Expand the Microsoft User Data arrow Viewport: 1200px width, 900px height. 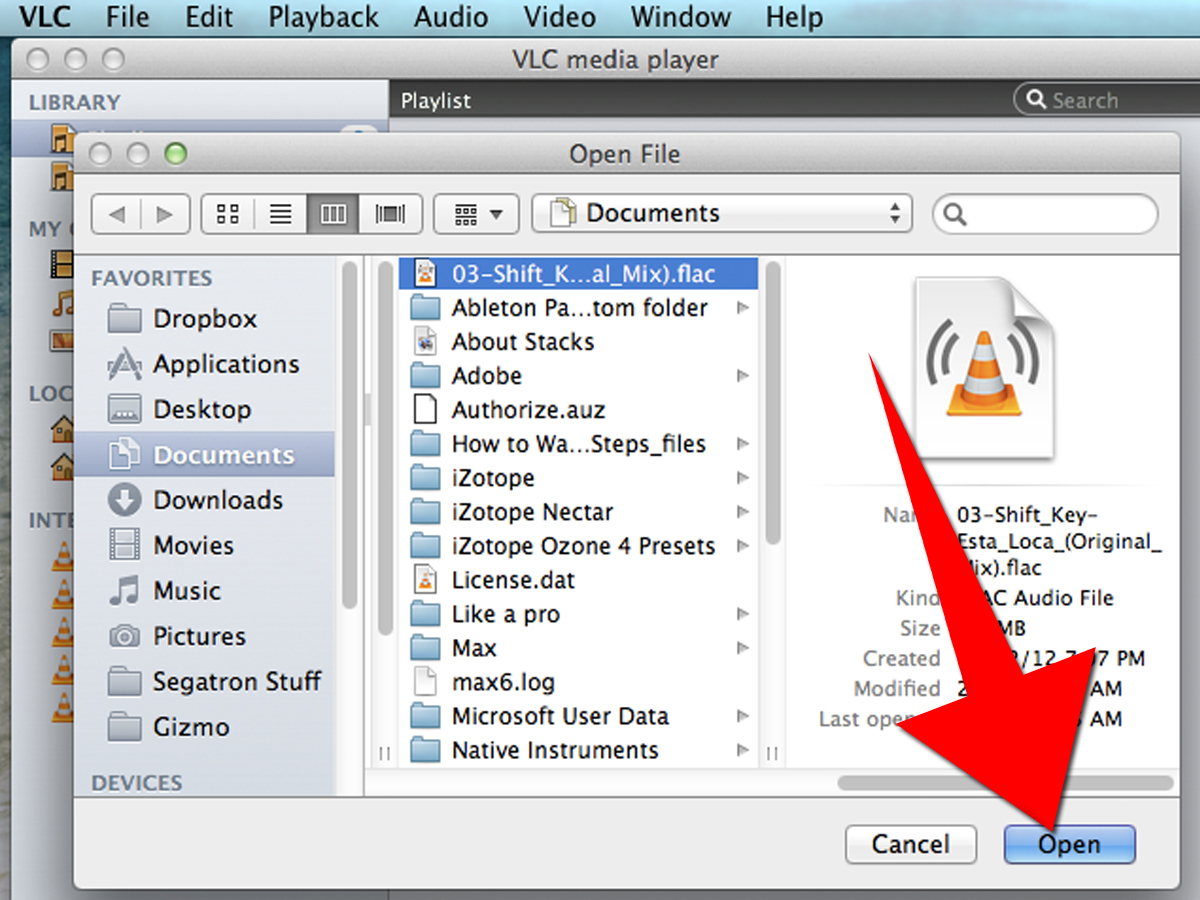click(742, 716)
